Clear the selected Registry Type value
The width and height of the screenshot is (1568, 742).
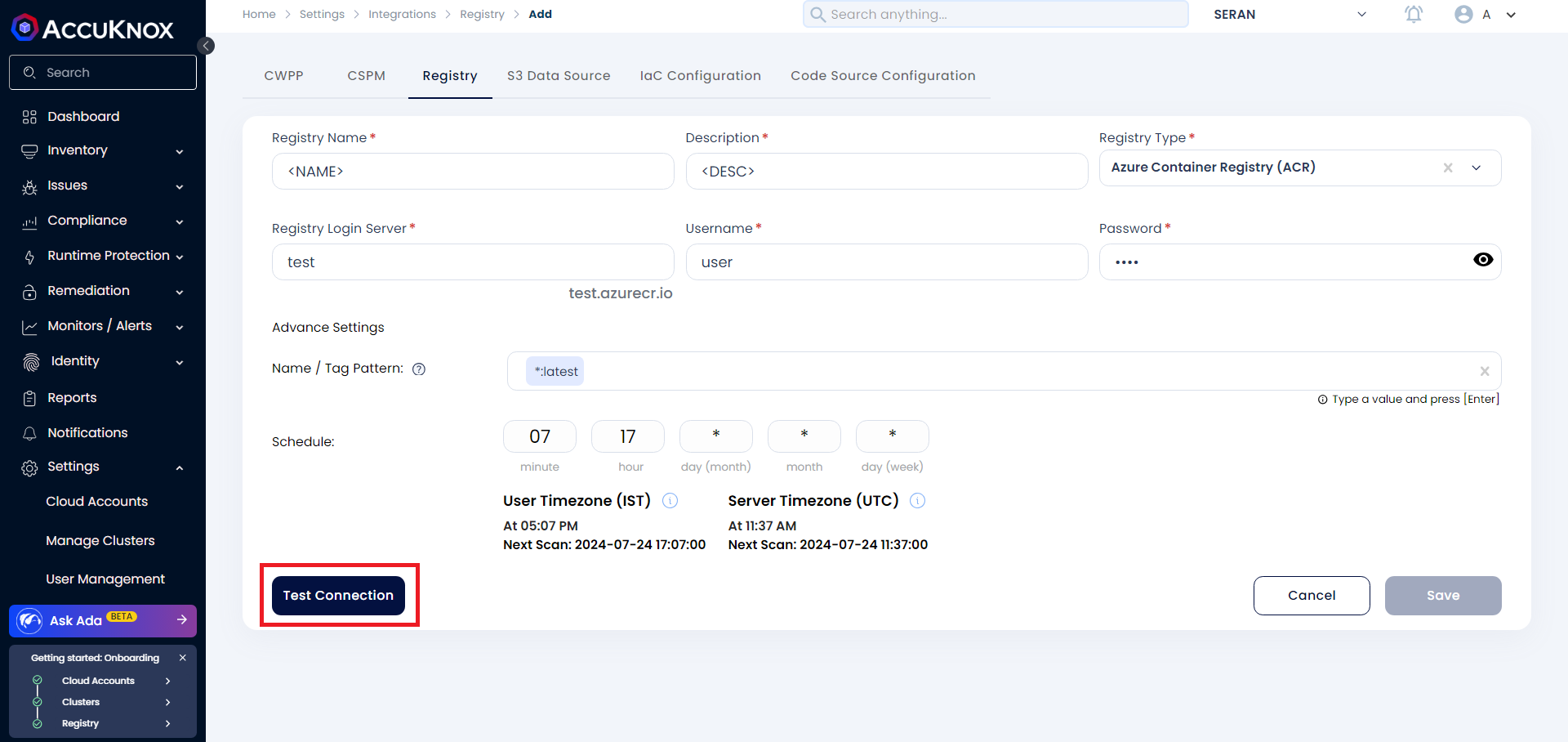pos(1448,168)
